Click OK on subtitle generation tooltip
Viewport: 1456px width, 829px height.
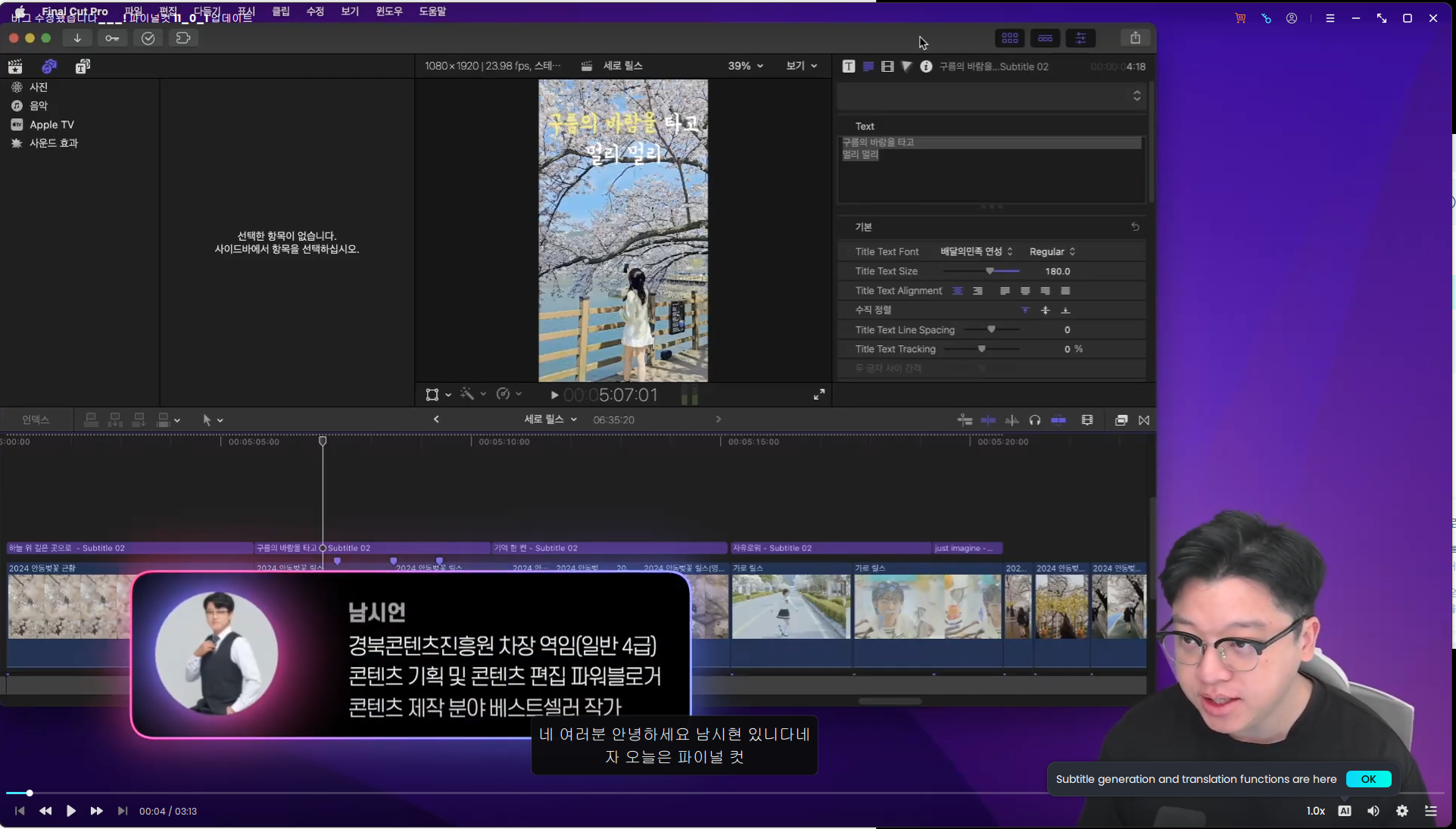1367,779
